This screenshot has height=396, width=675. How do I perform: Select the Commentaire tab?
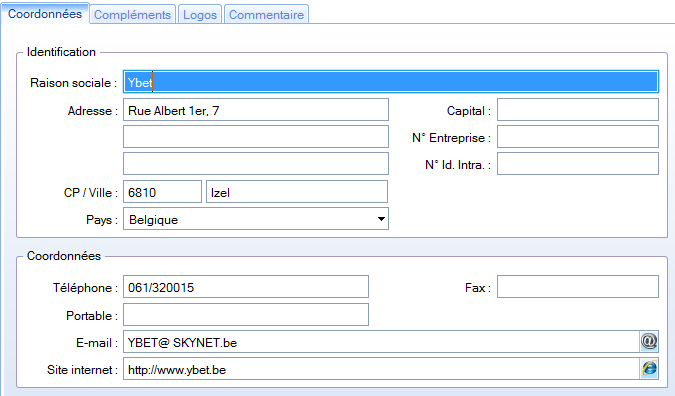[266, 14]
